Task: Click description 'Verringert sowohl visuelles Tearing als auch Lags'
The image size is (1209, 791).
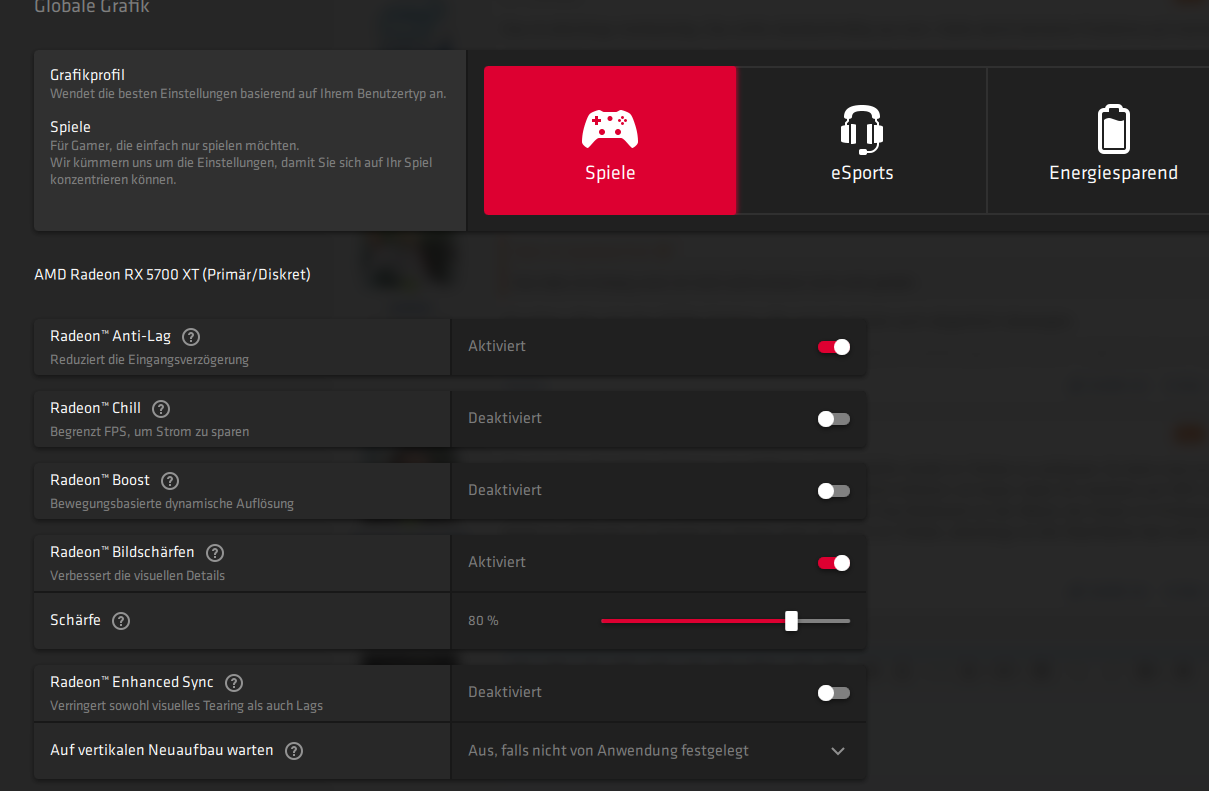Action: [x=187, y=706]
